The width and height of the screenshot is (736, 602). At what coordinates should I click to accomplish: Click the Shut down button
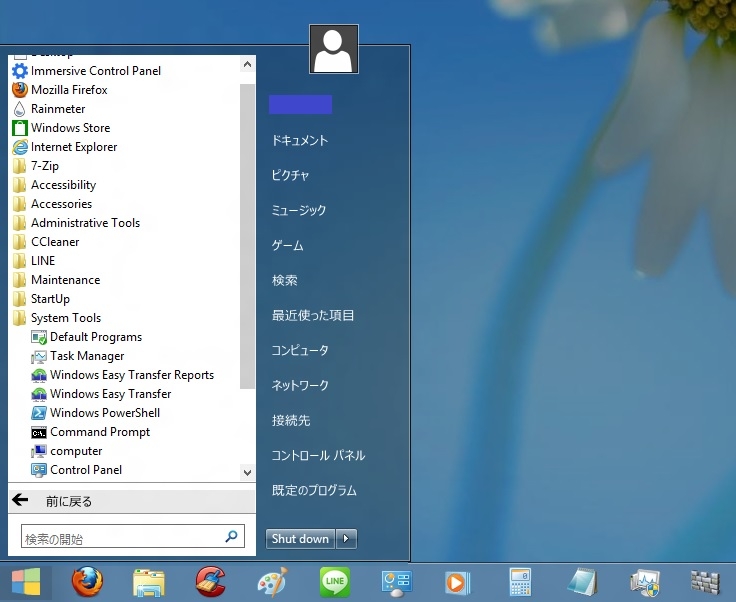pos(300,539)
